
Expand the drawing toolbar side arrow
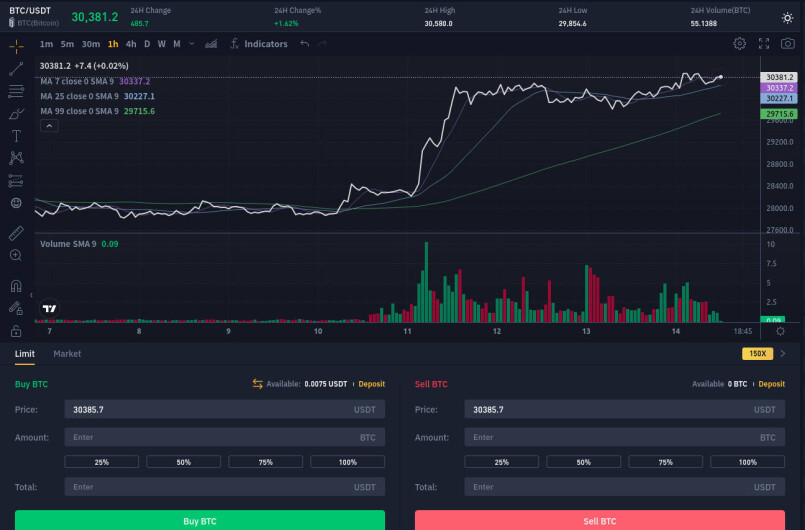(31, 295)
